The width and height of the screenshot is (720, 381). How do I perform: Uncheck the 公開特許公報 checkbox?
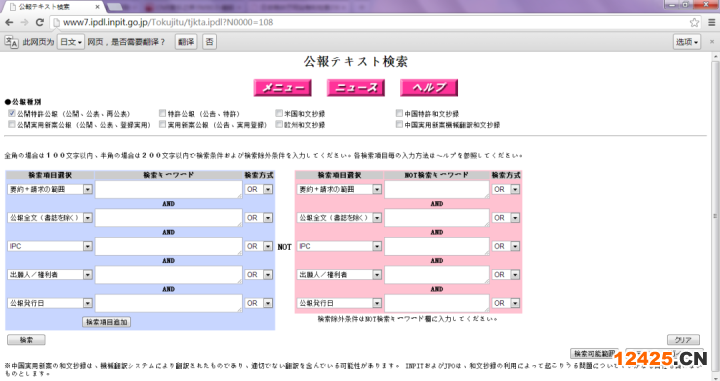point(12,113)
